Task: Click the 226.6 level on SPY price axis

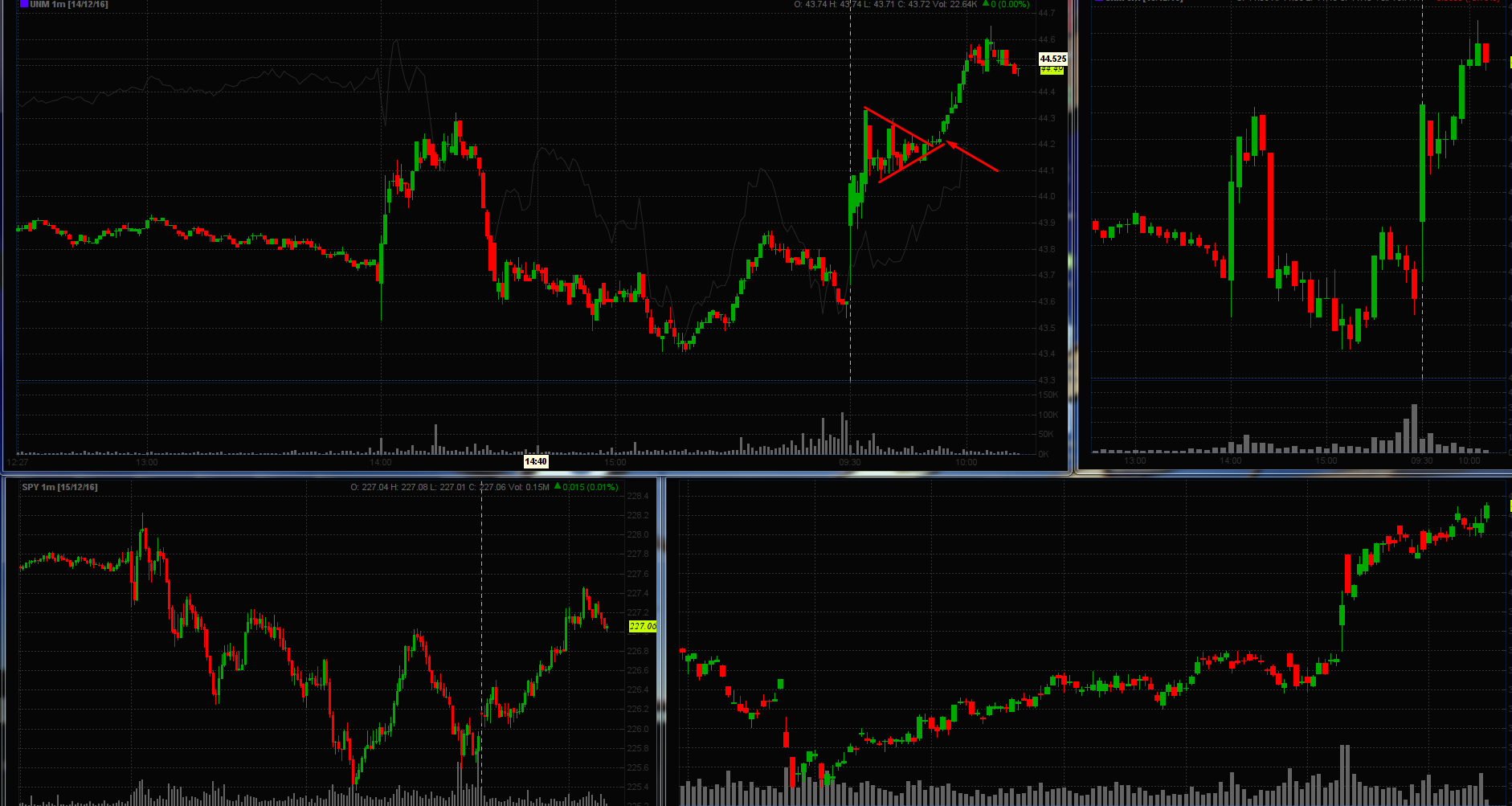Action: click(x=638, y=670)
